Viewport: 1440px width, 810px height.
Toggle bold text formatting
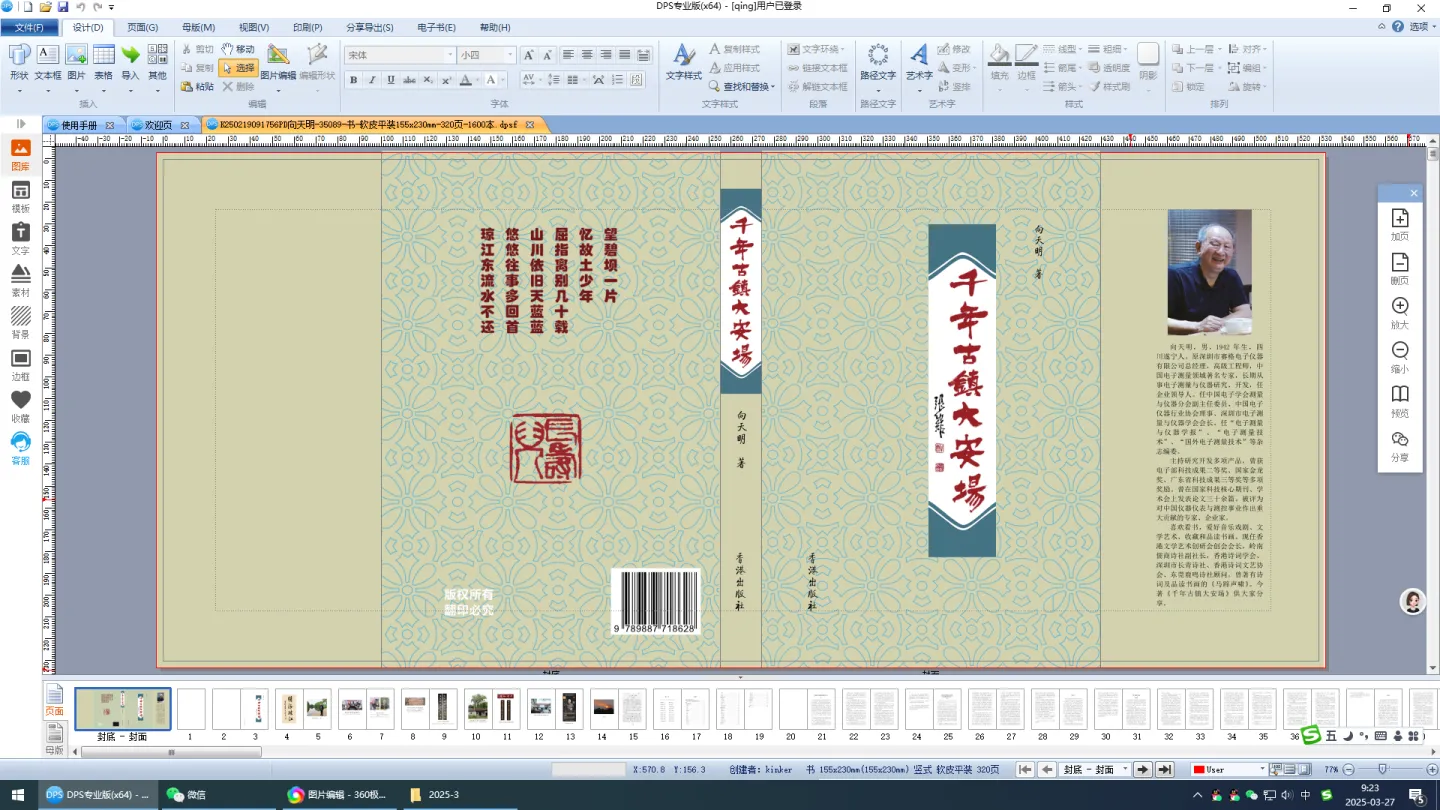click(353, 80)
